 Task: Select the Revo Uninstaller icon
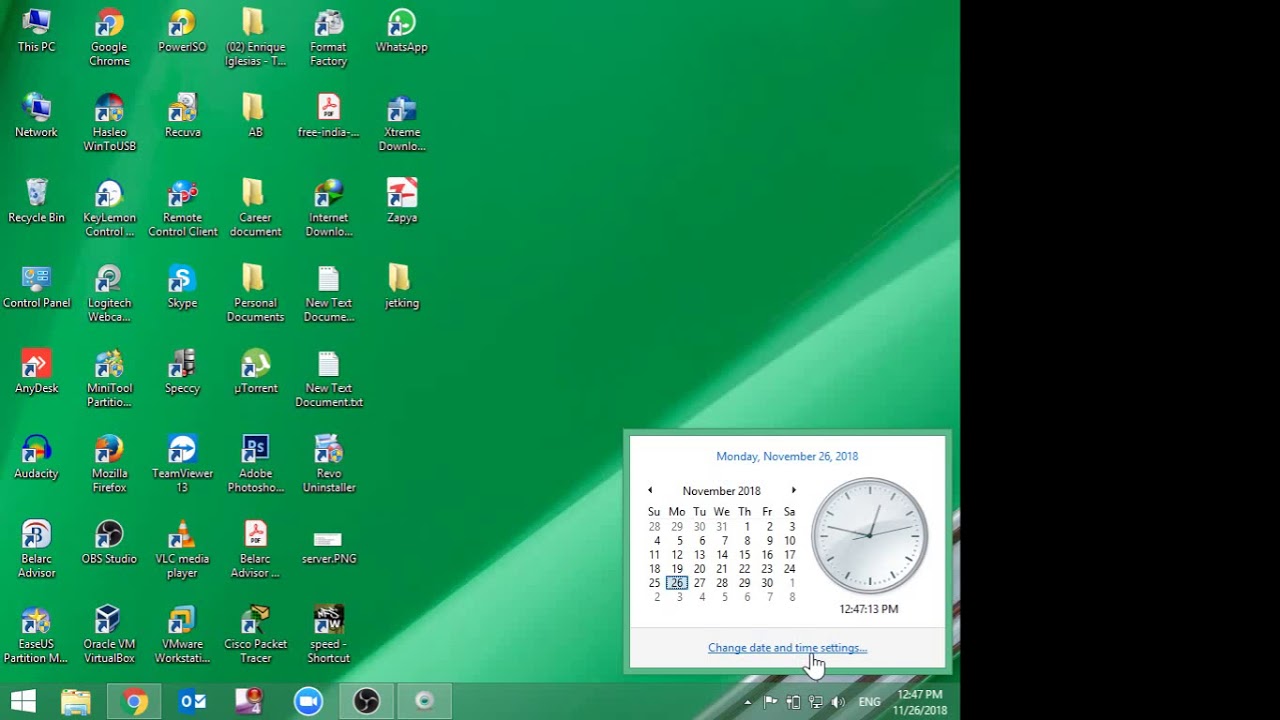pos(328,464)
